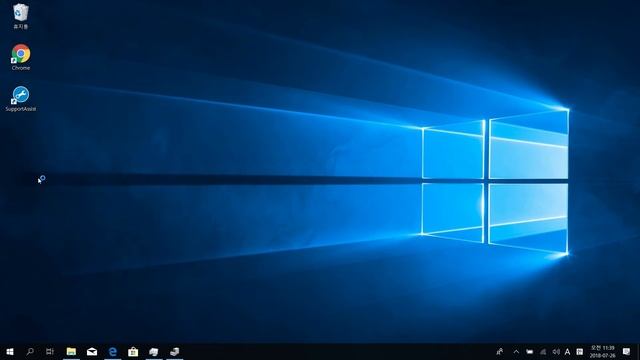
Task: Select the Chrome desktop shortcut
Action: click(x=21, y=57)
